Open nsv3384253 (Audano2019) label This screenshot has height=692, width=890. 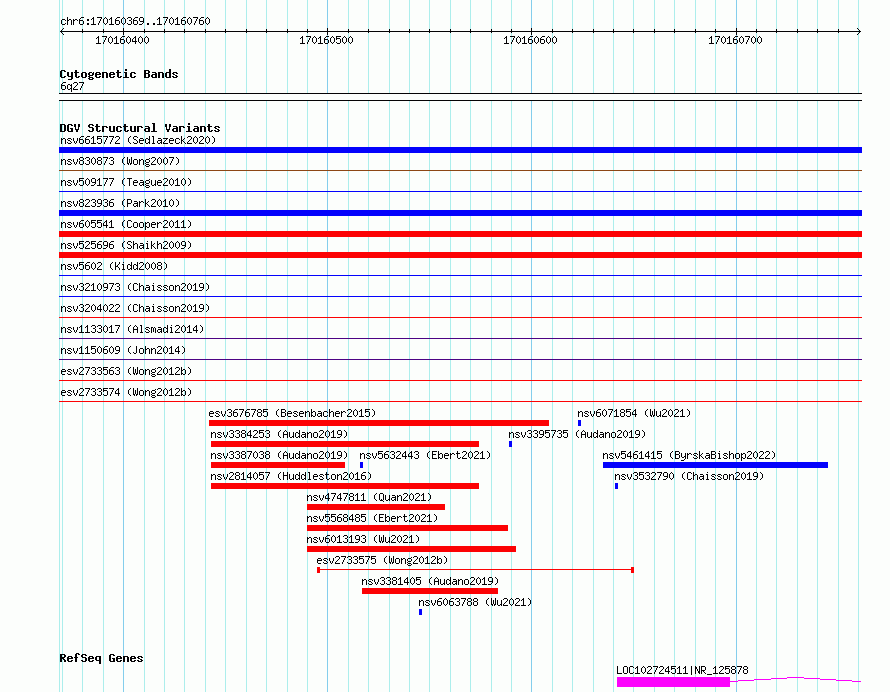[x=279, y=434]
